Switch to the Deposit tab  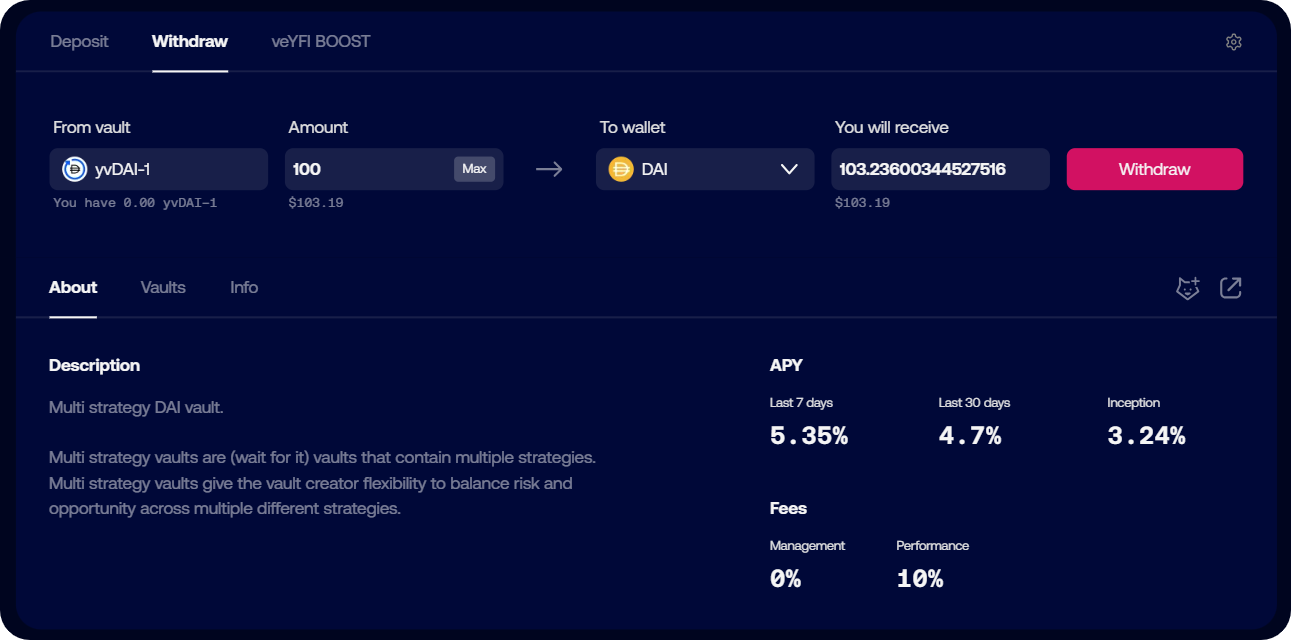point(79,42)
